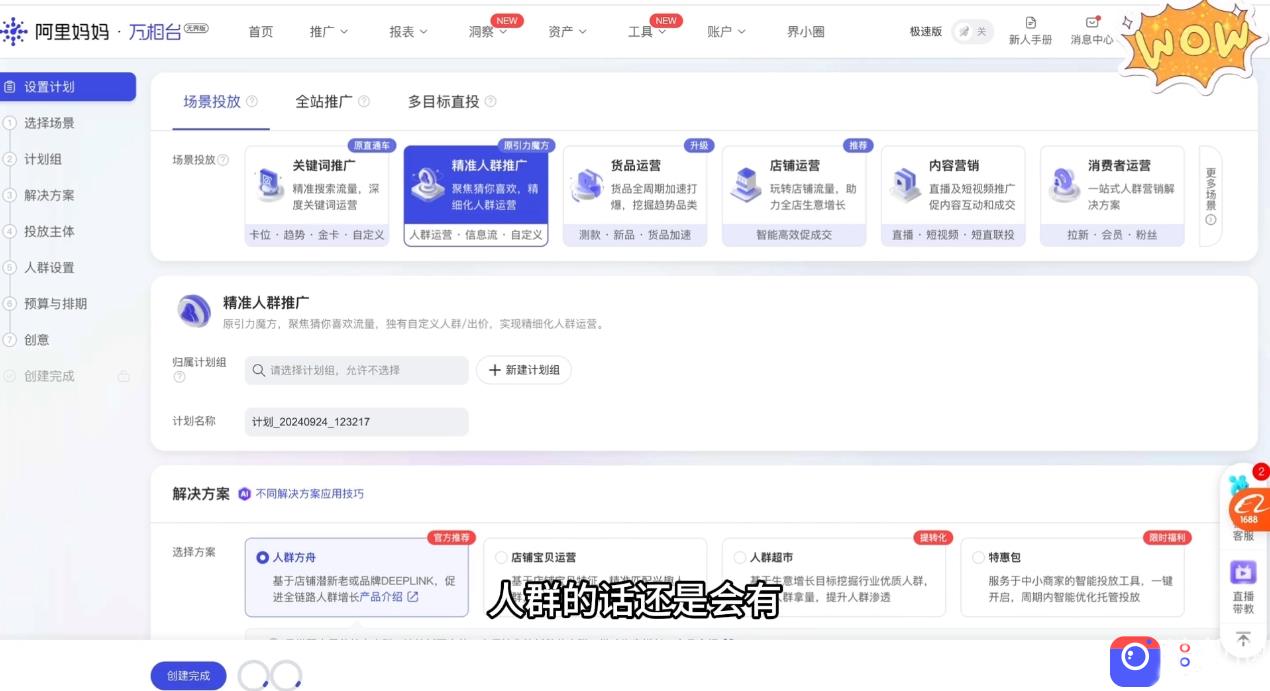Click search icon in plan group field
This screenshot has width=1270, height=691.
pyautogui.click(x=258, y=370)
